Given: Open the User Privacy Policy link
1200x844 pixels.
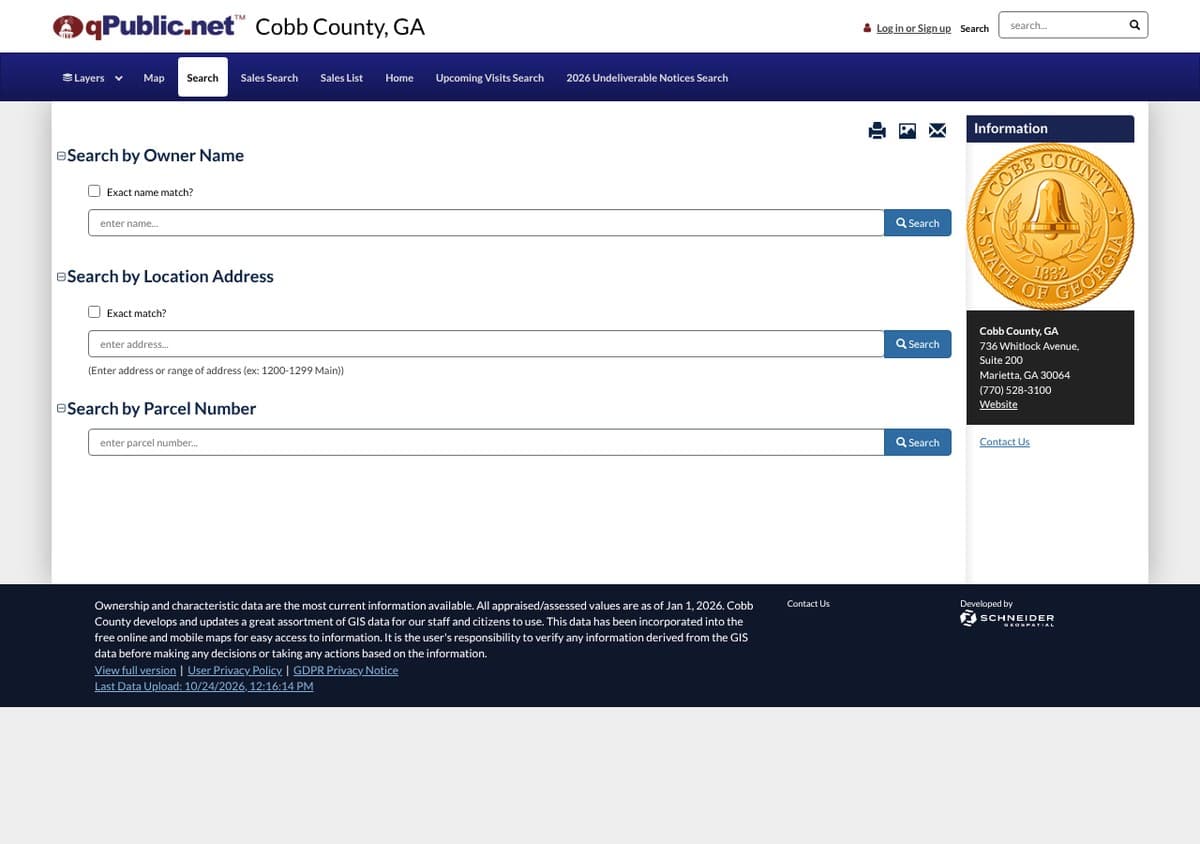Looking at the screenshot, I should point(235,670).
